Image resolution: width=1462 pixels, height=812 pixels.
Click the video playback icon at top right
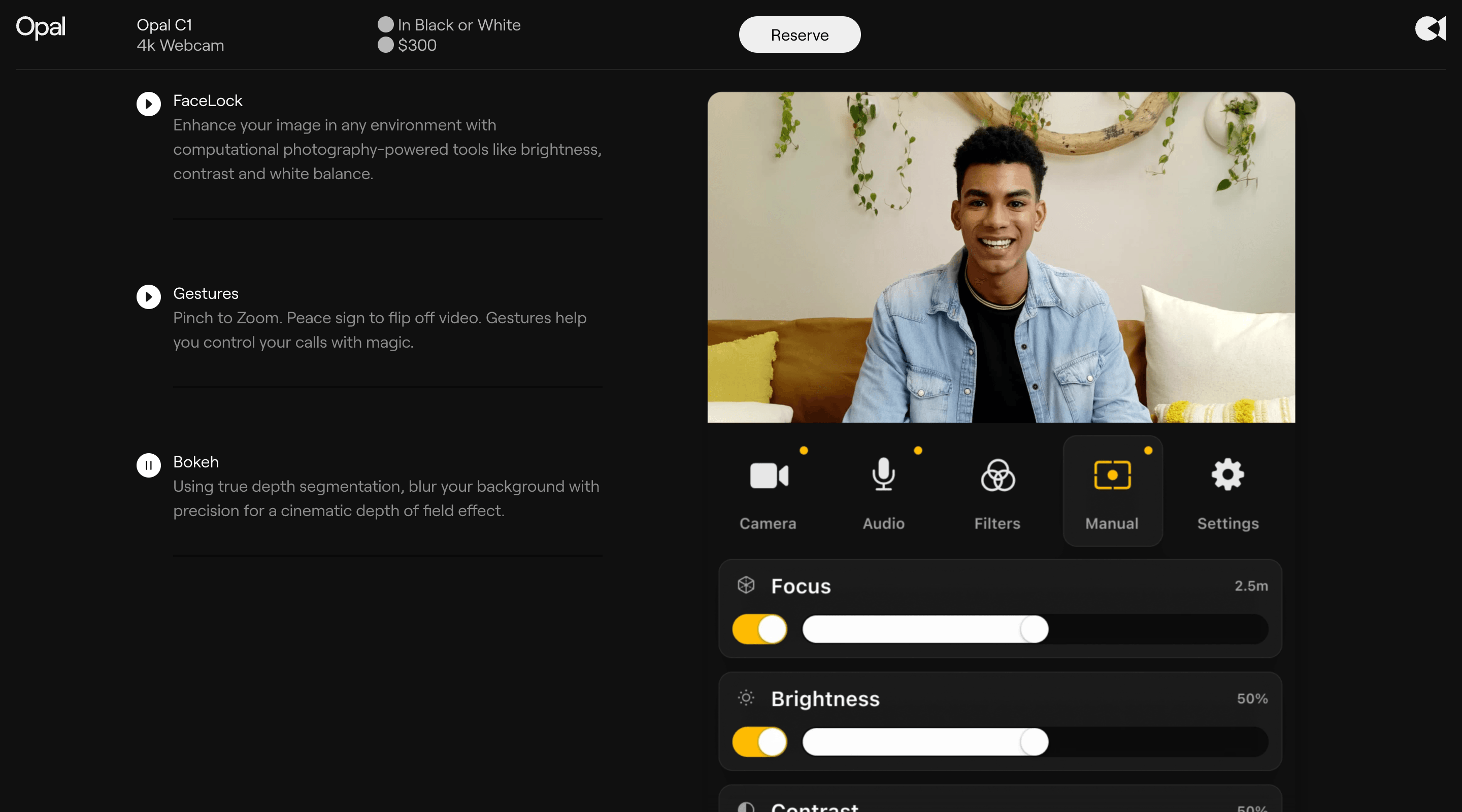click(1430, 28)
